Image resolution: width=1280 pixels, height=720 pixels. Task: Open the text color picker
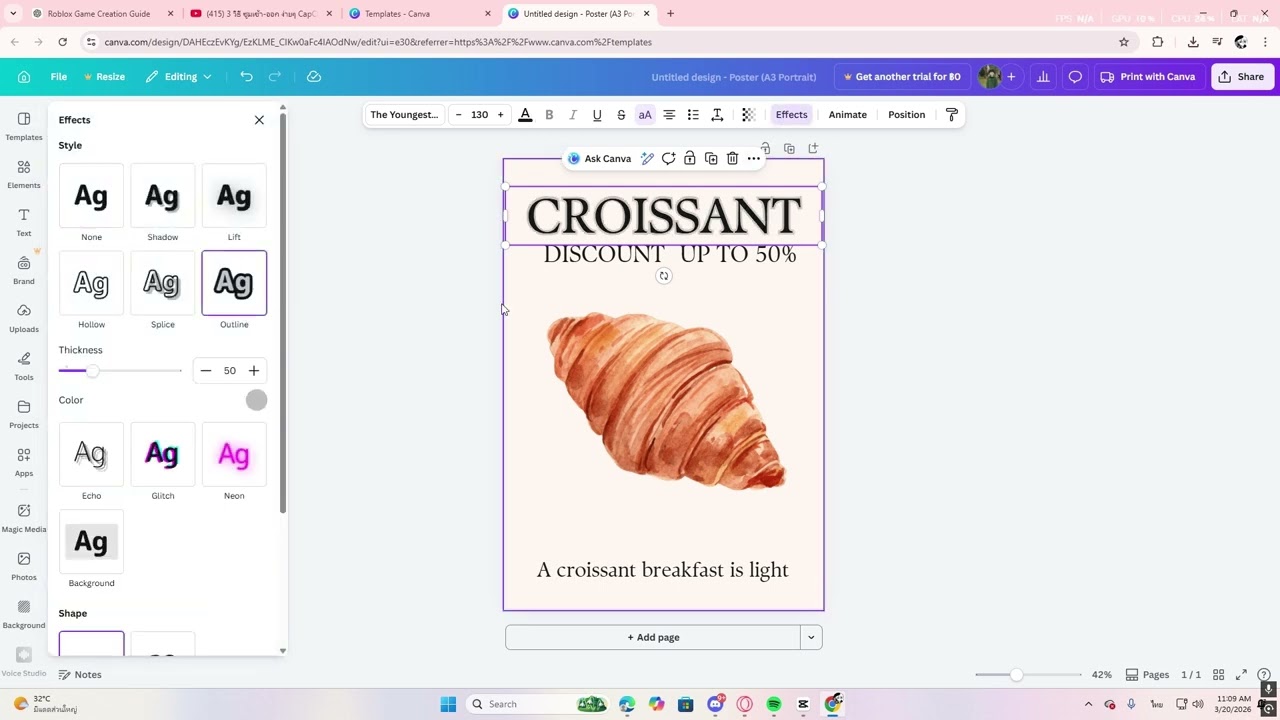[525, 115]
